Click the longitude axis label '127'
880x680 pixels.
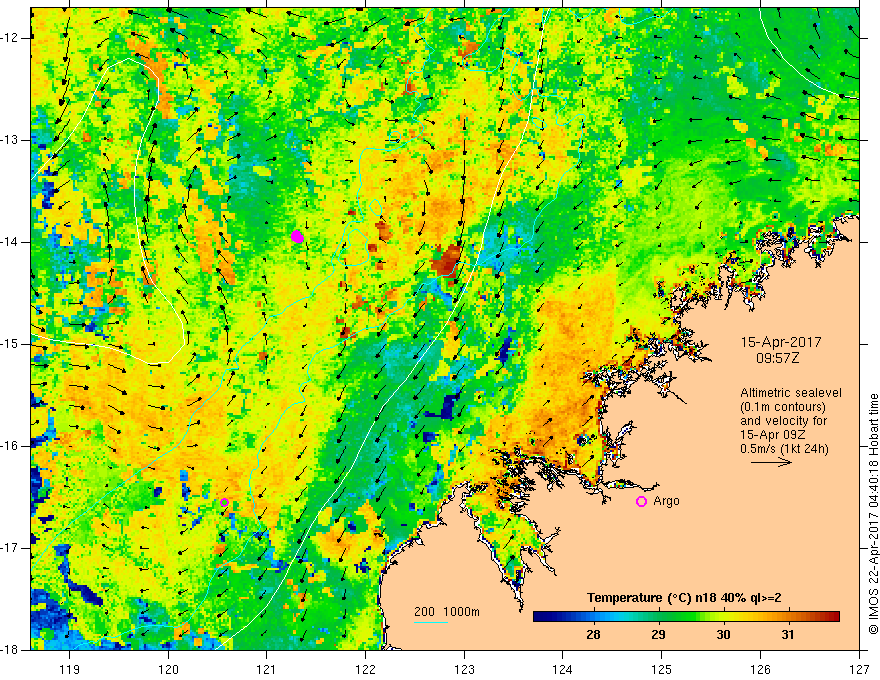coord(859,669)
